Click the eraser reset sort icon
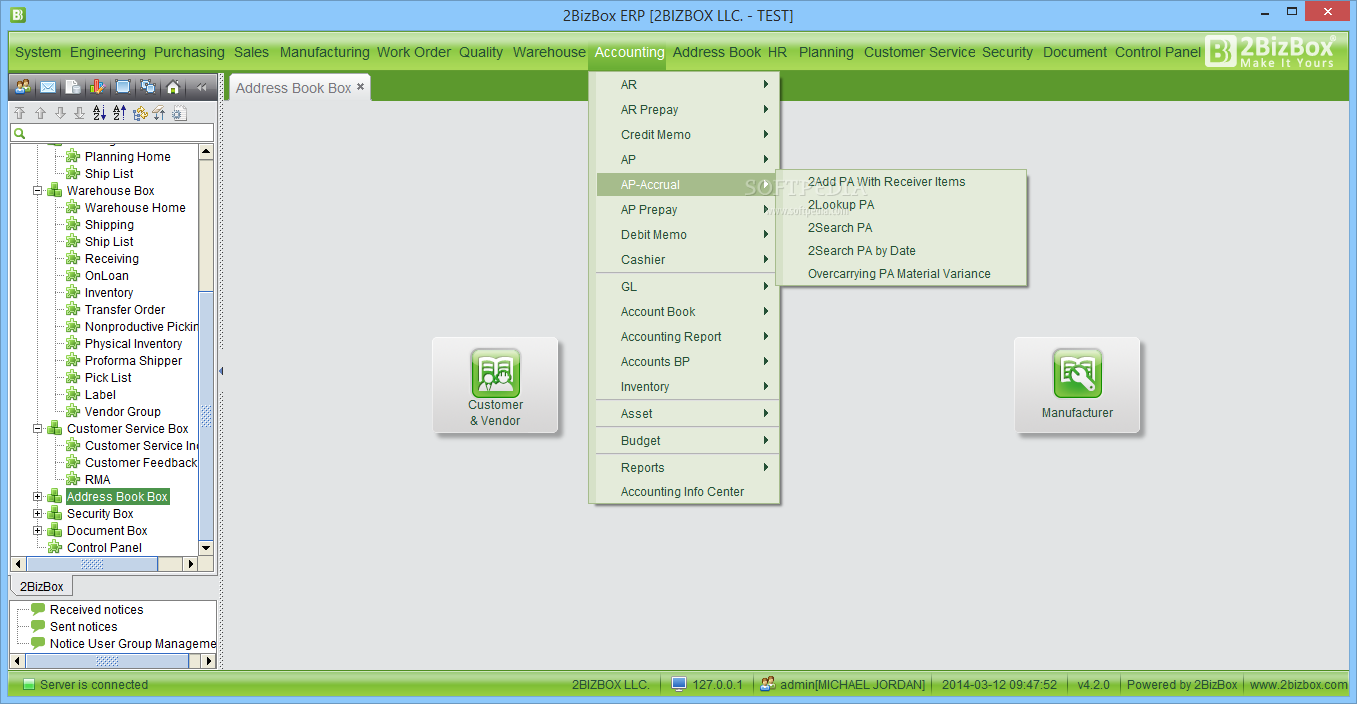This screenshot has height=704, width=1357. tap(158, 113)
